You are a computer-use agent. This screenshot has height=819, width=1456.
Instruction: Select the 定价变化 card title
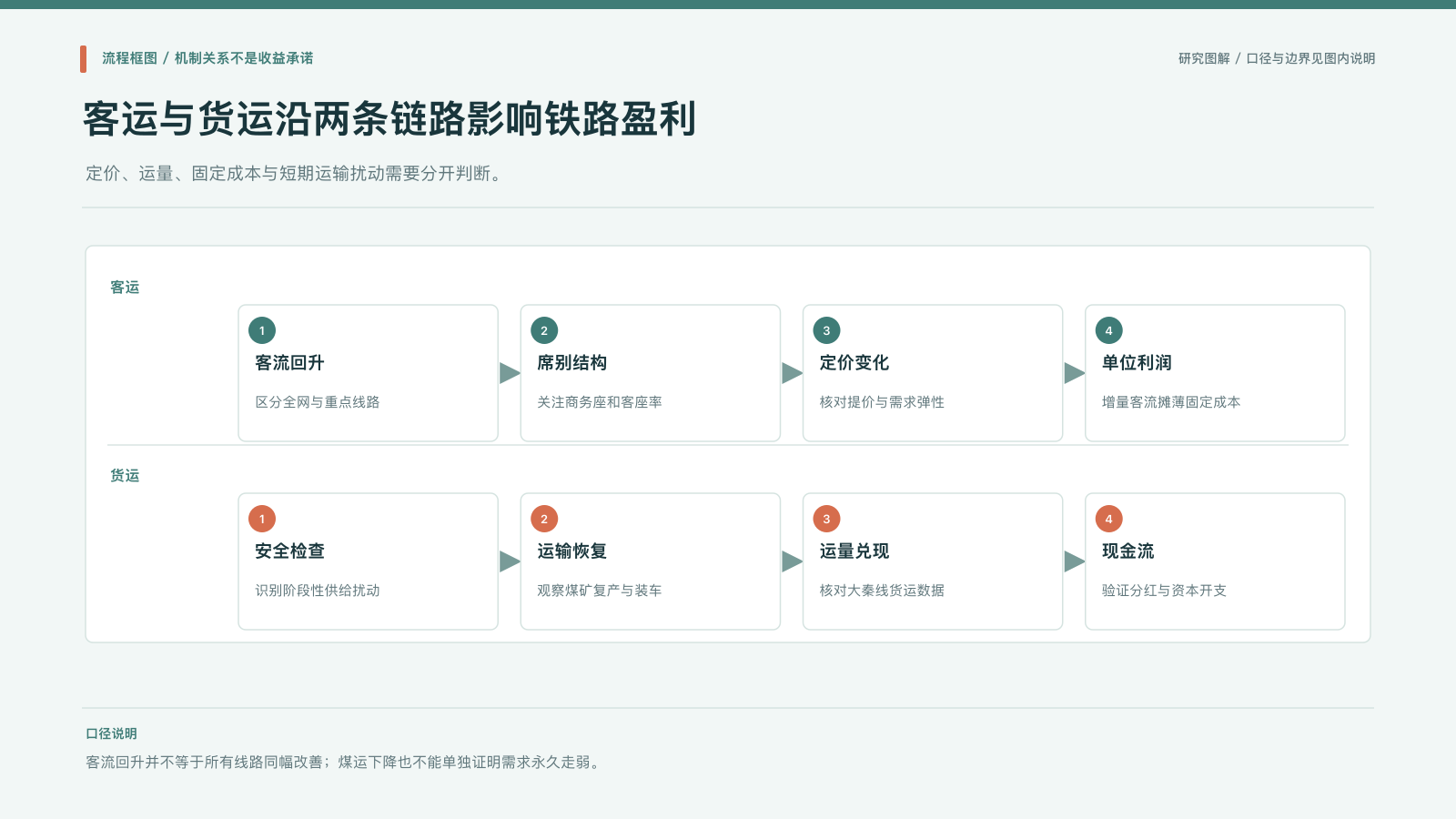coord(854,363)
